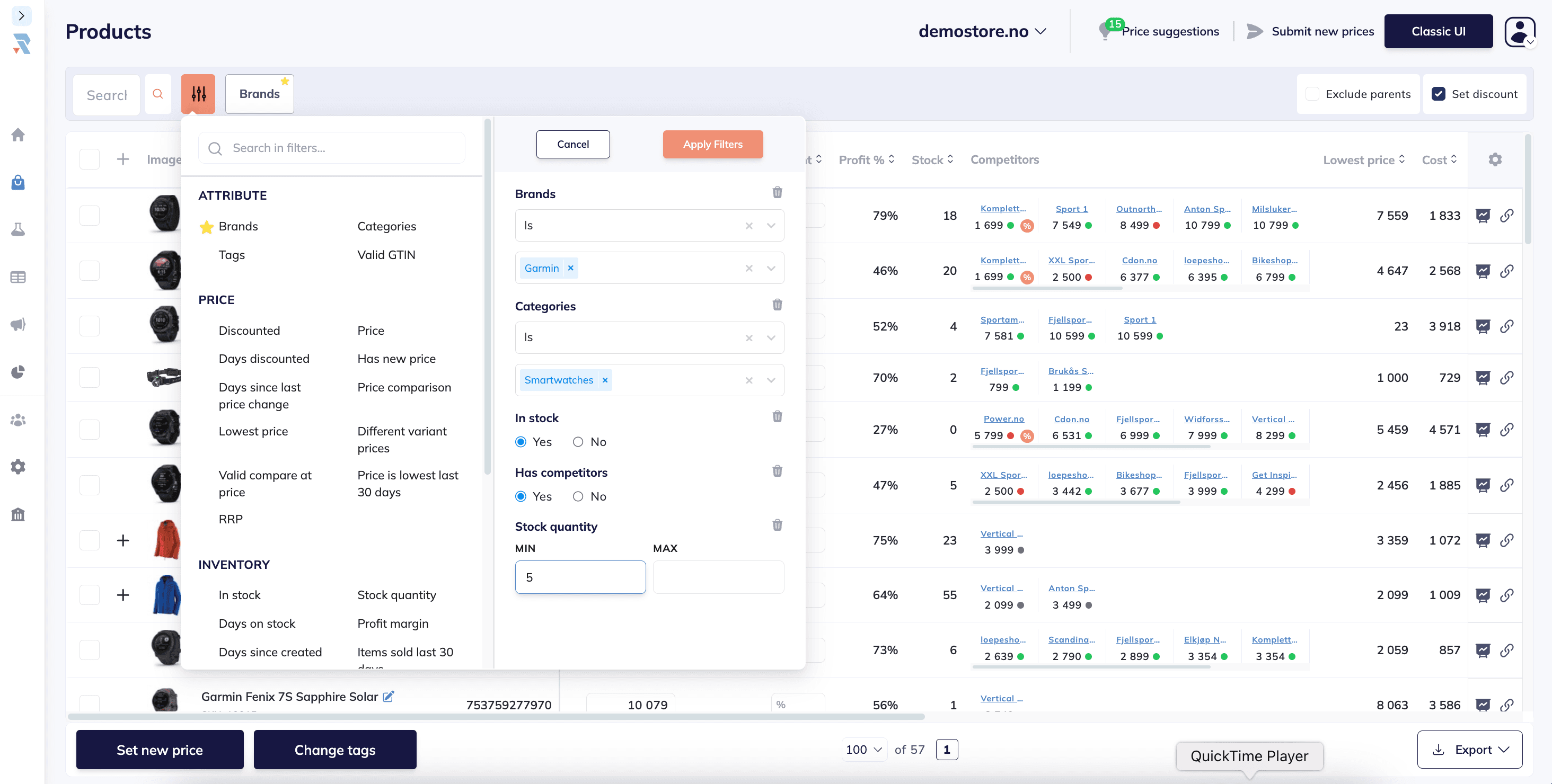
Task: Click the orange filter sliders icon
Action: [198, 94]
